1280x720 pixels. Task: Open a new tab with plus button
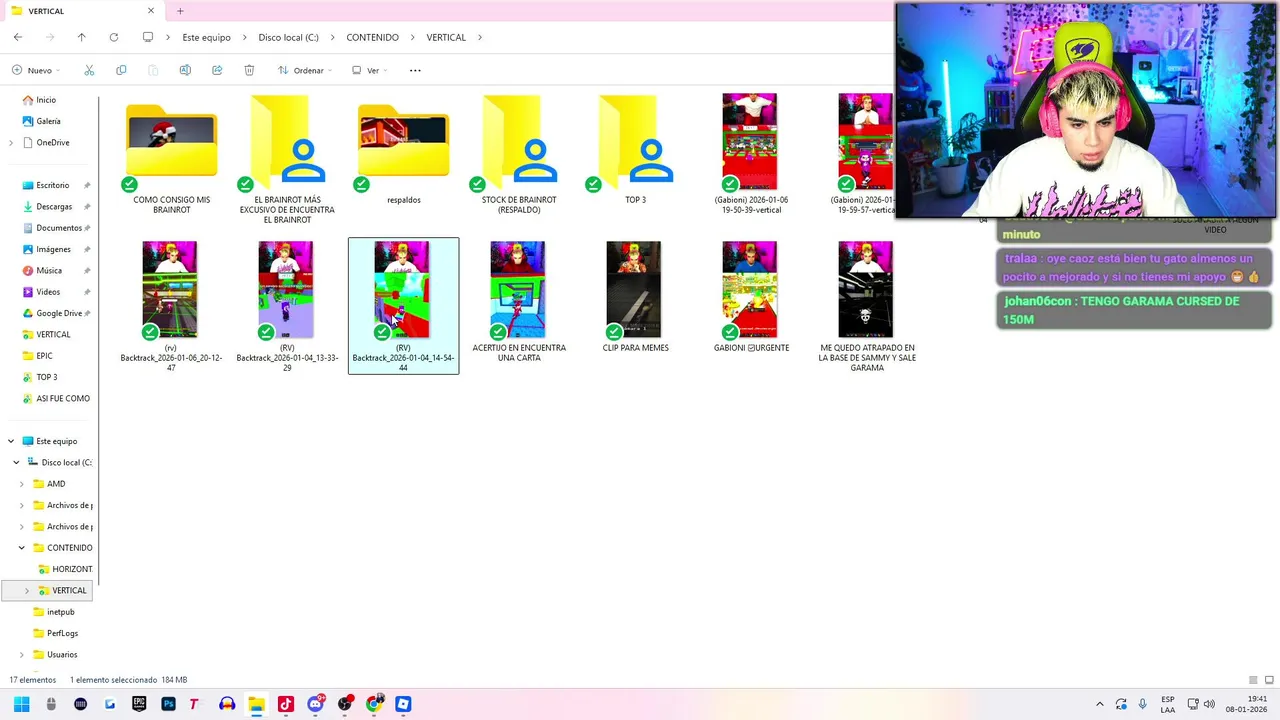pos(180,11)
